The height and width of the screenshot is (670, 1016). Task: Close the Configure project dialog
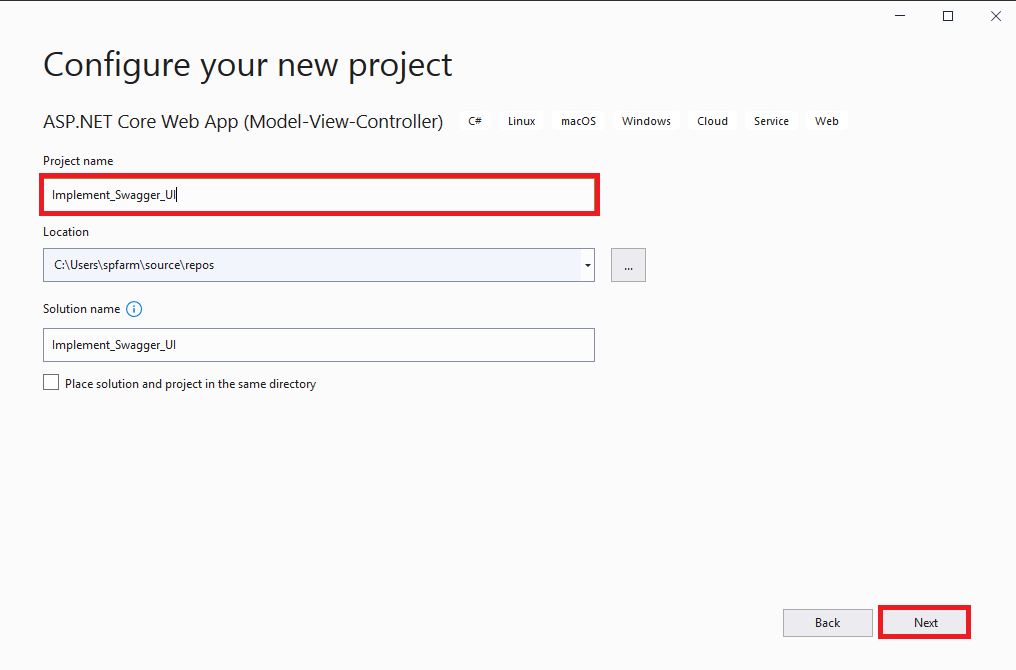click(996, 16)
